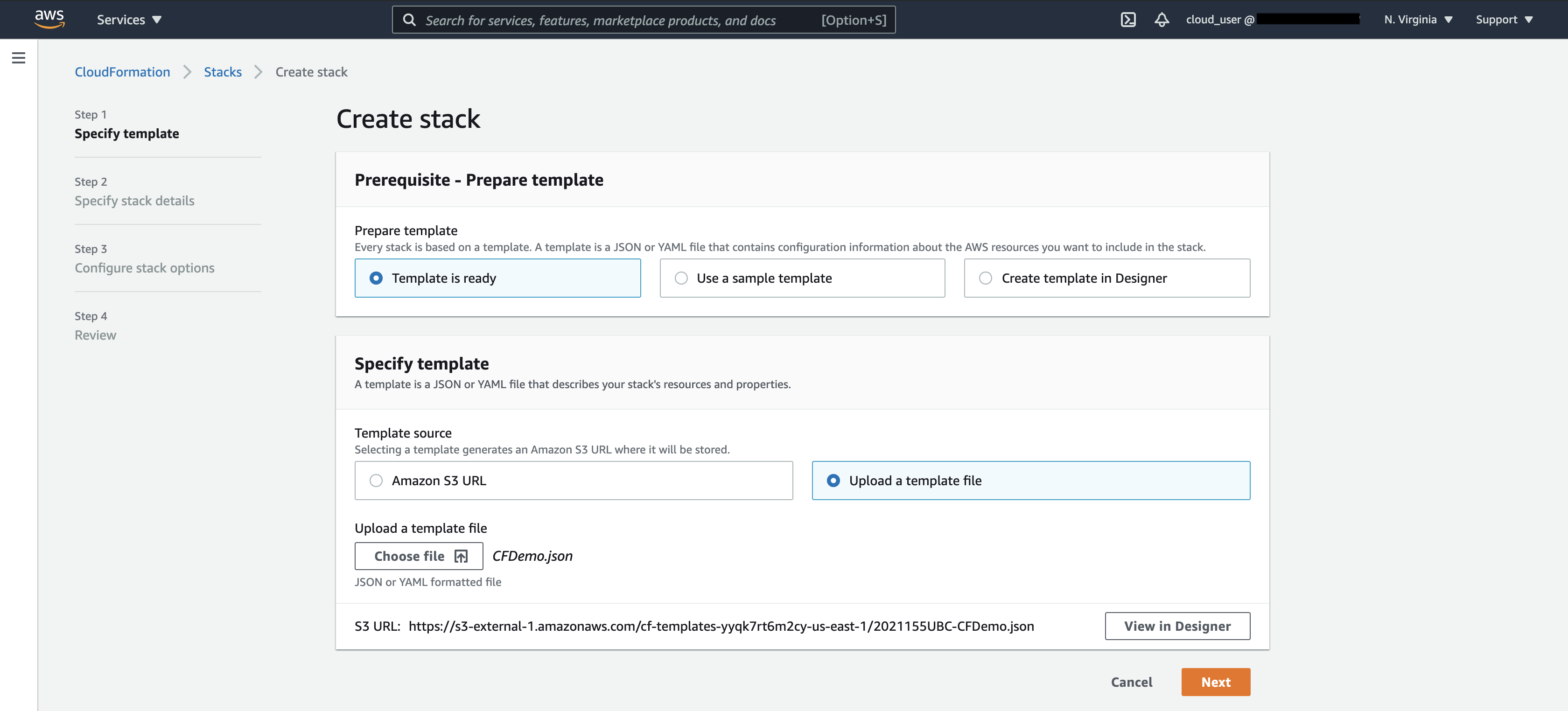The width and height of the screenshot is (1568, 711).
Task: Open the cloud_user account menu
Action: coord(1272,20)
